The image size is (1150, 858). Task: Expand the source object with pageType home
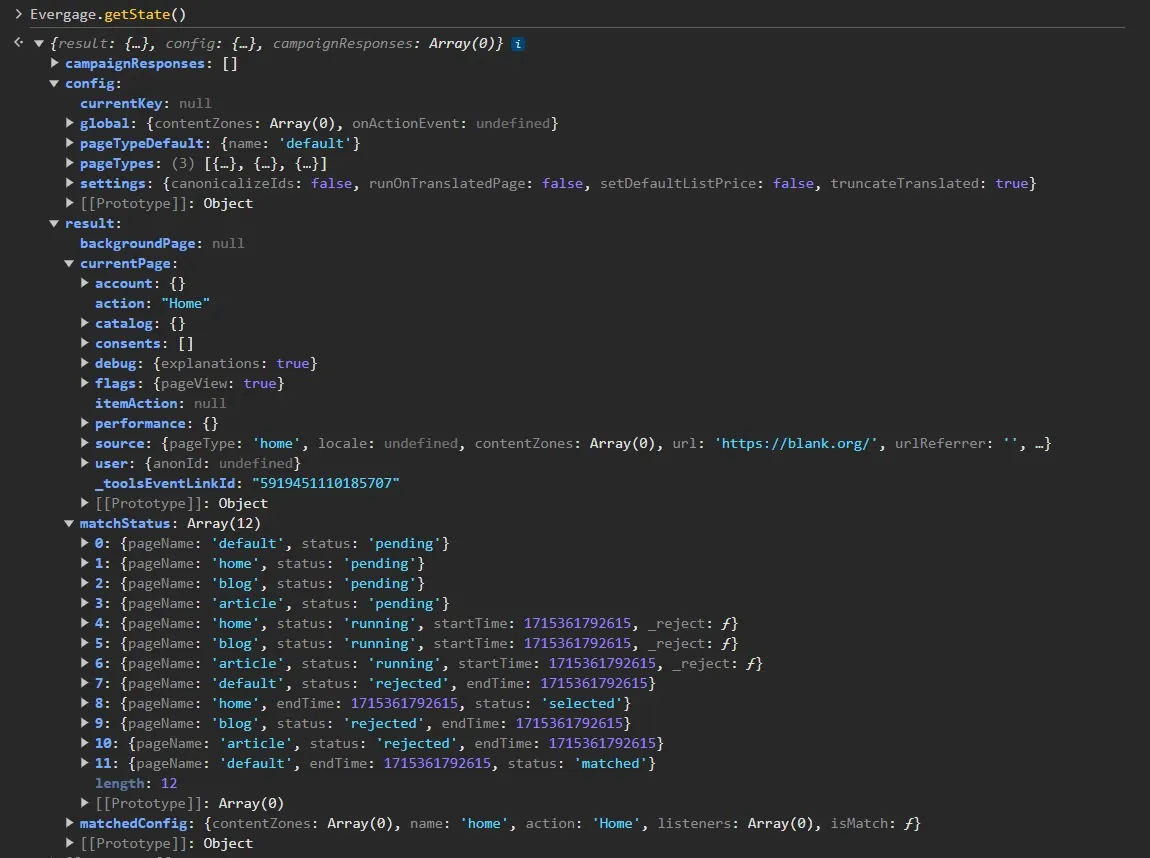(85, 444)
